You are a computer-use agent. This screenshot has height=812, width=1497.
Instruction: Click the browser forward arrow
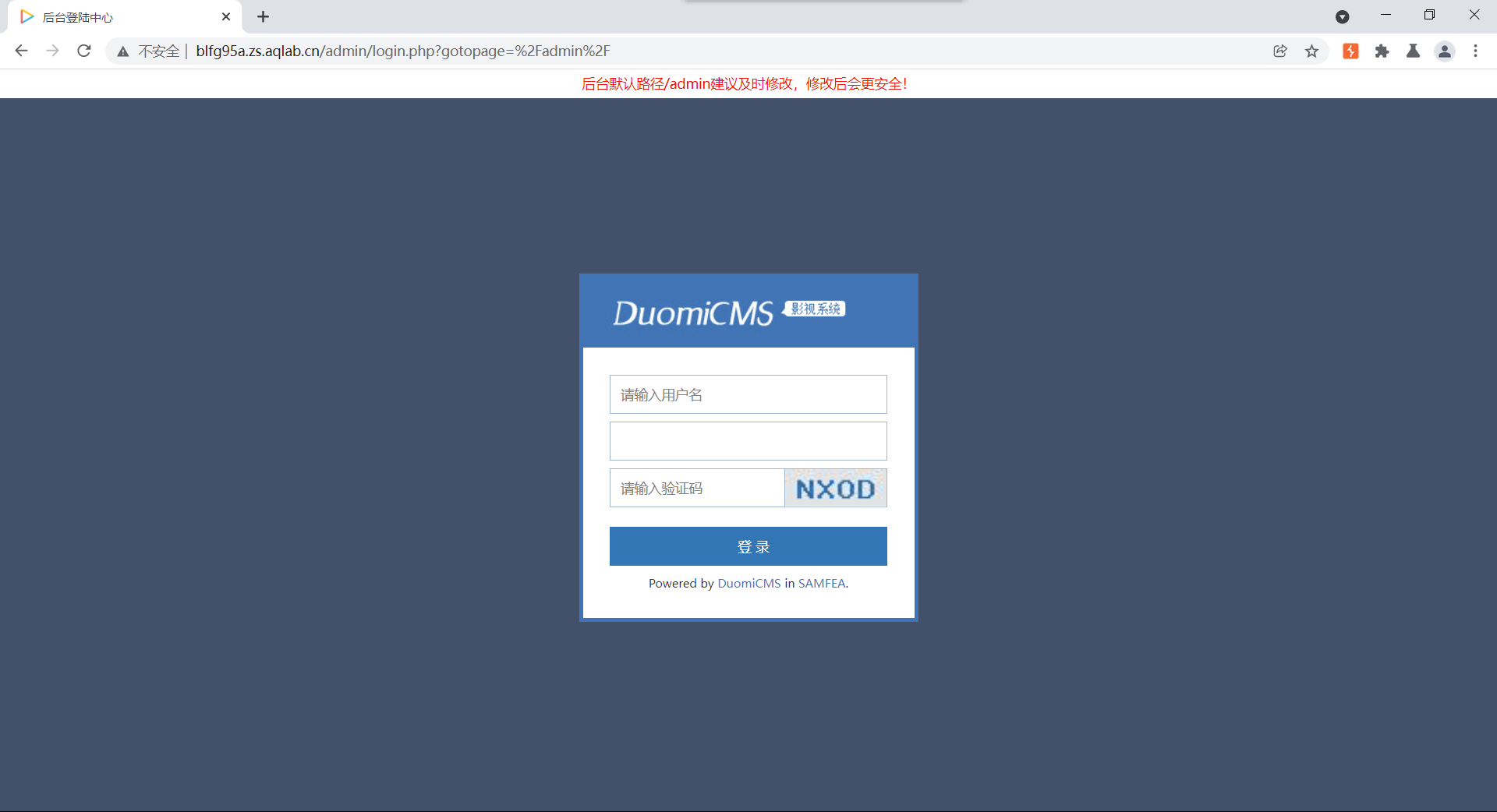[x=52, y=51]
